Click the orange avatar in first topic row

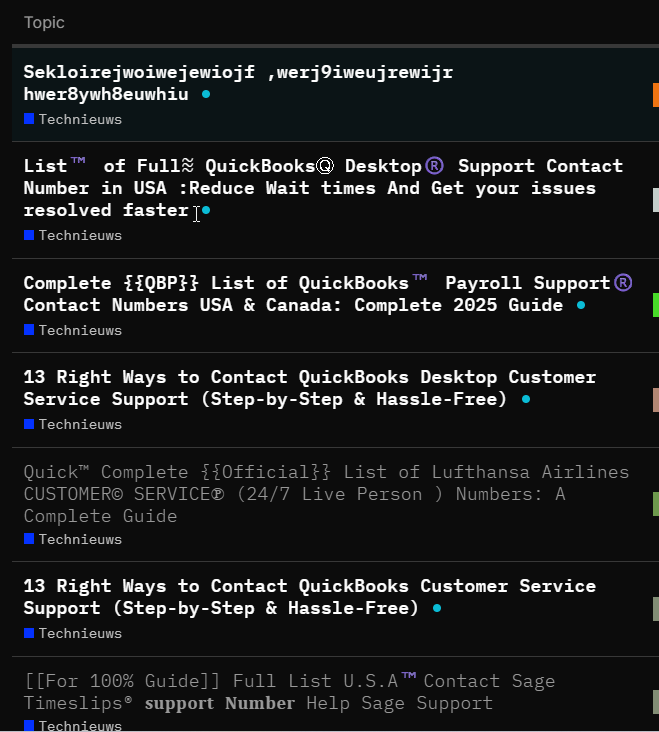(x=655, y=95)
